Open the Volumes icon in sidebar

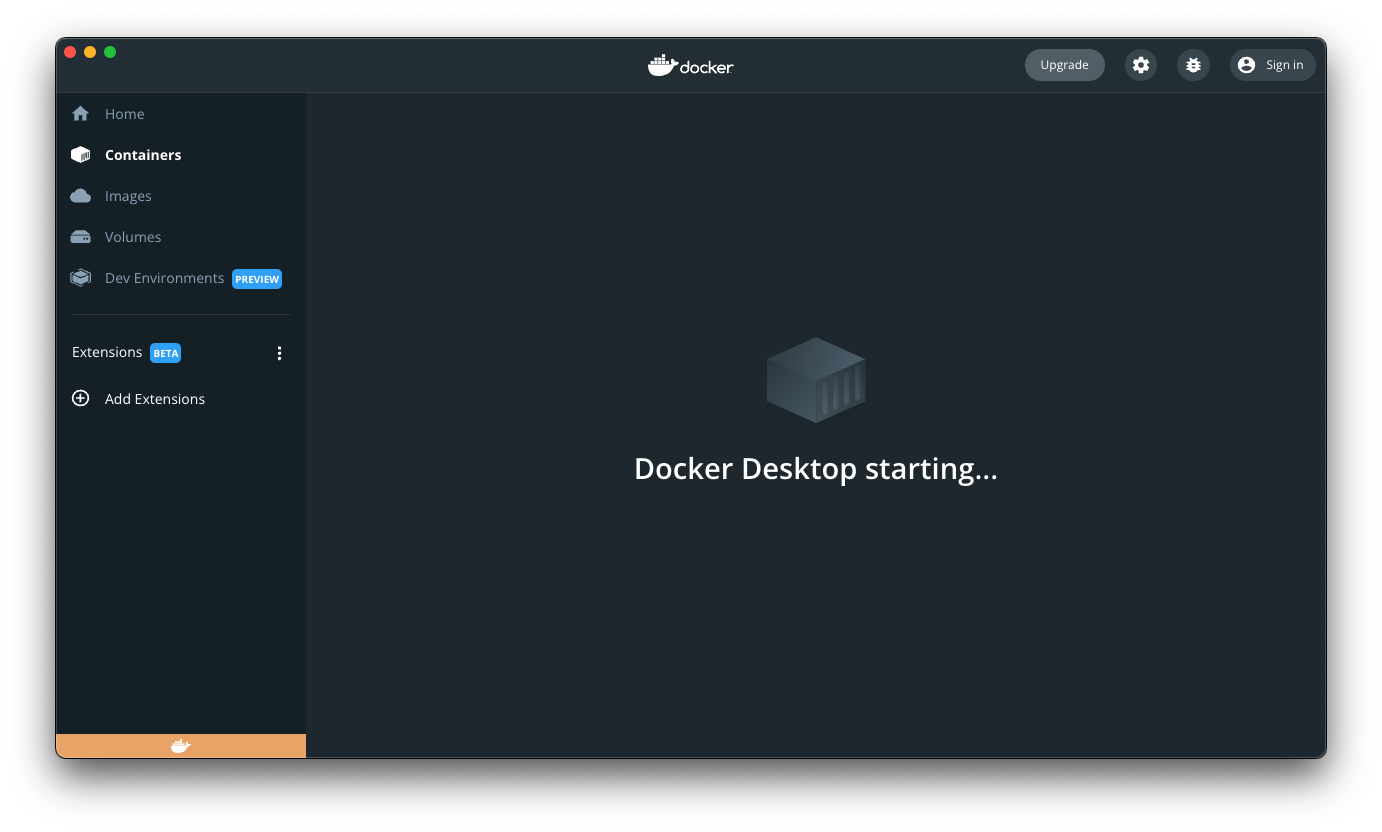click(x=80, y=237)
